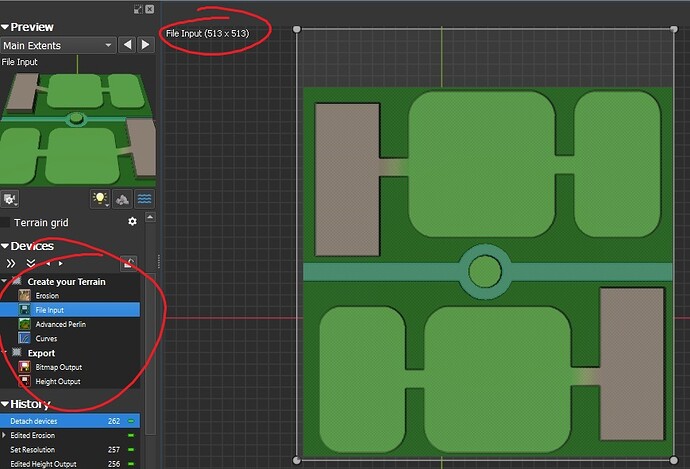Click the double down-chevron icon in Devices

tap(30, 263)
